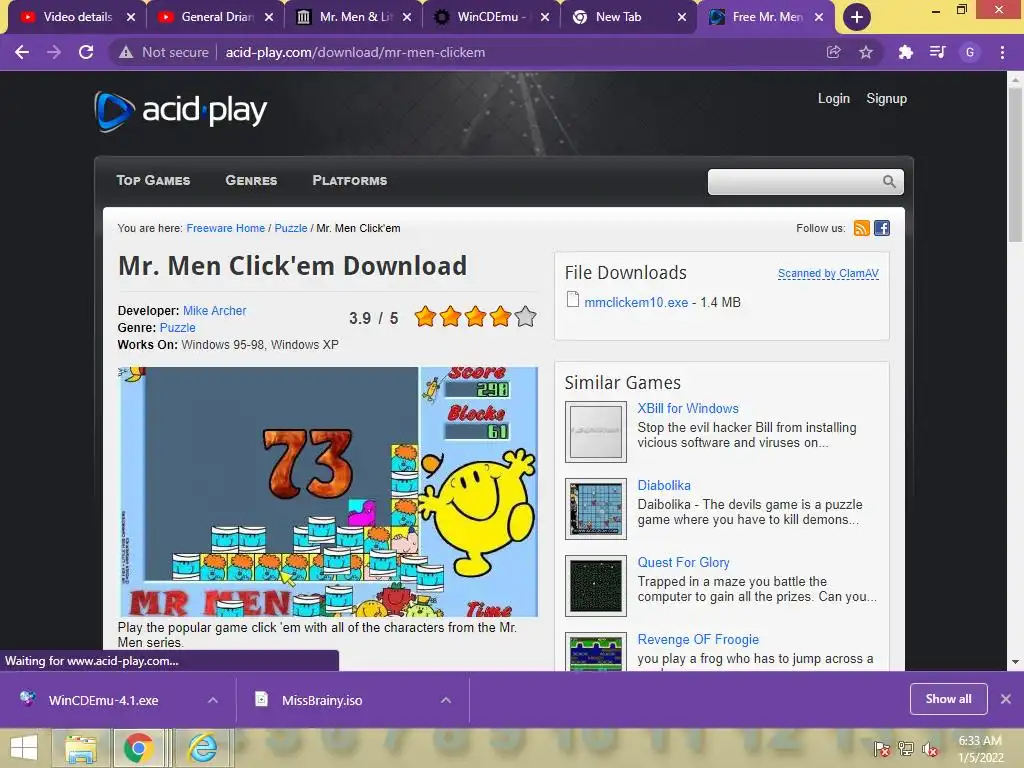Click the page vertical scrollbar thumb
The width and height of the screenshot is (1024, 768).
(1015, 163)
